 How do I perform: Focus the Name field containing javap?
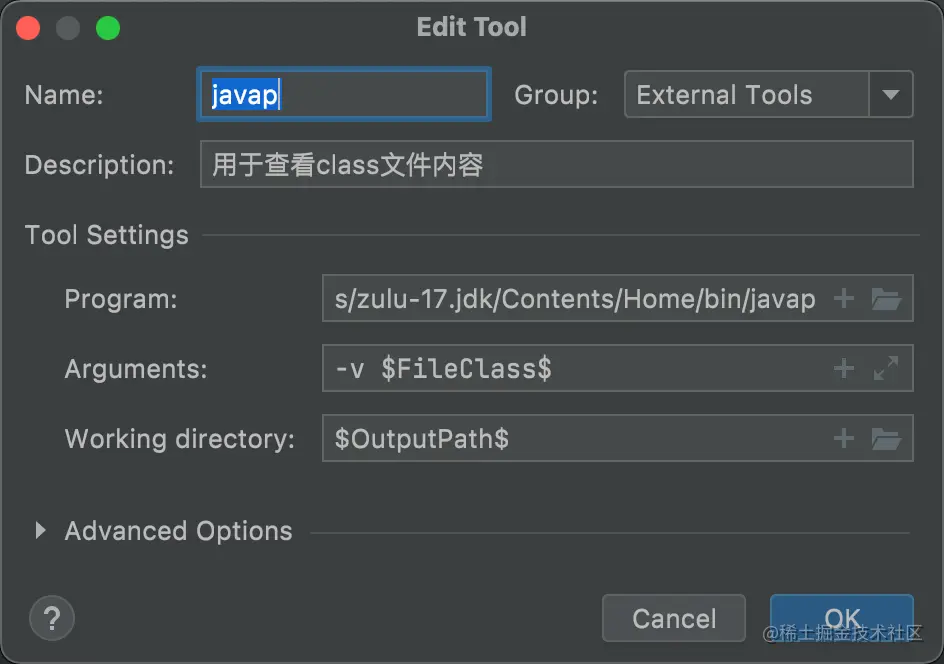tap(343, 95)
